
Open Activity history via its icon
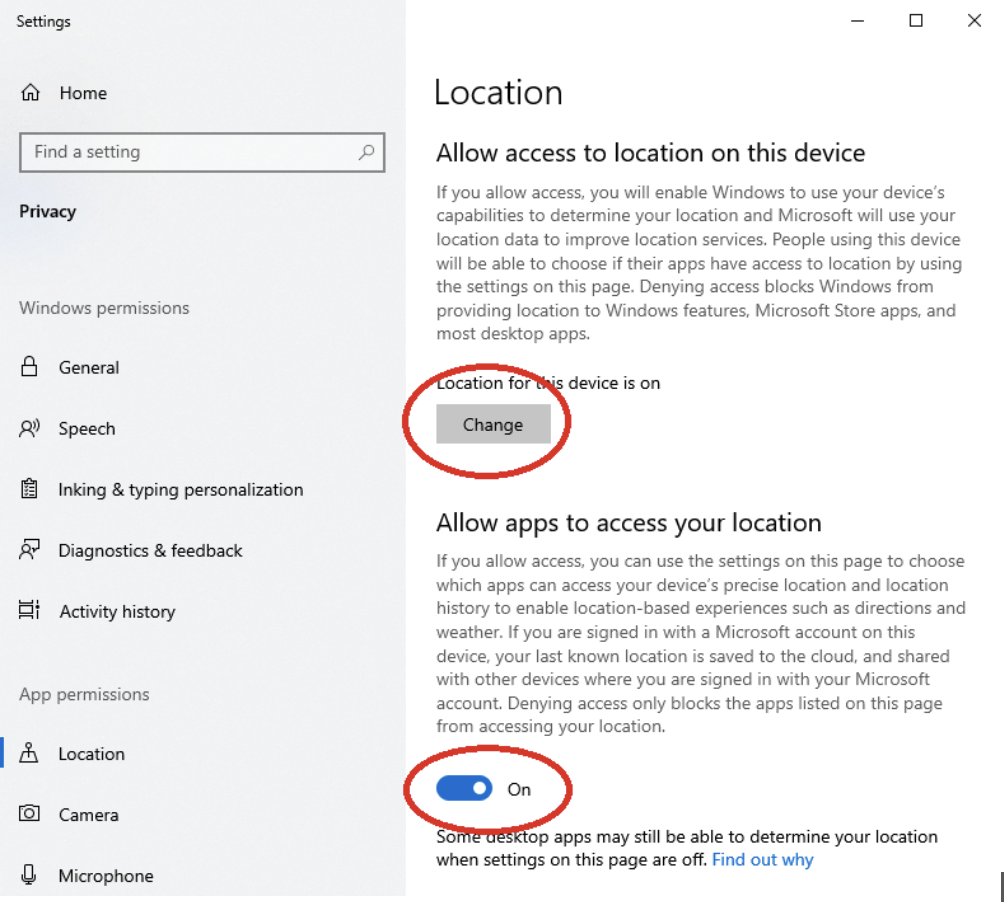pyautogui.click(x=30, y=611)
